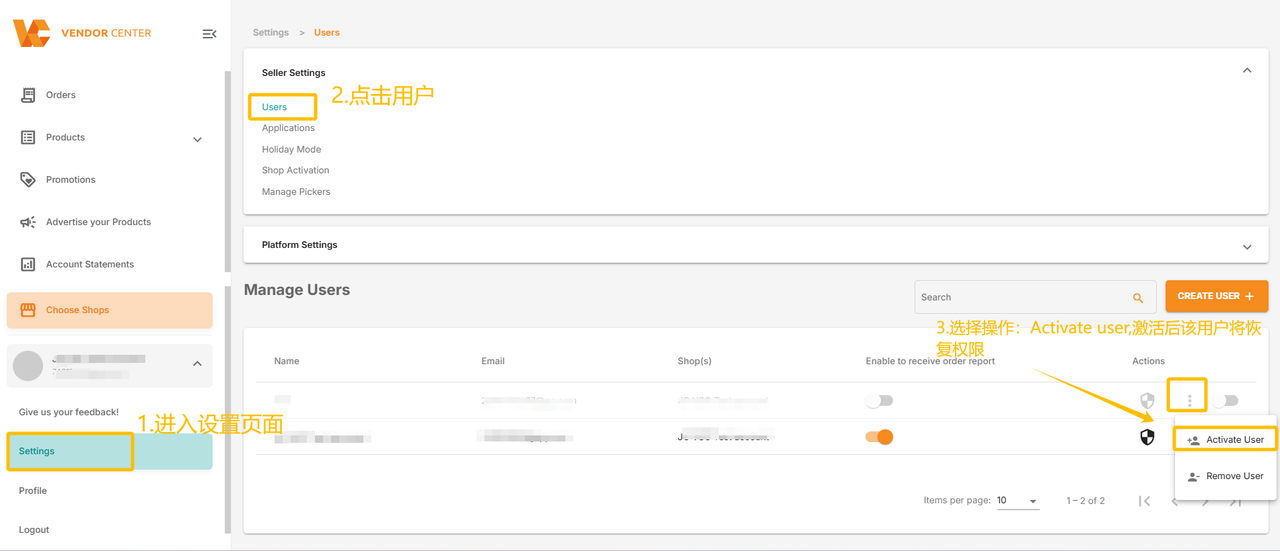
Task: Click the CREATE USER button
Action: coord(1216,296)
